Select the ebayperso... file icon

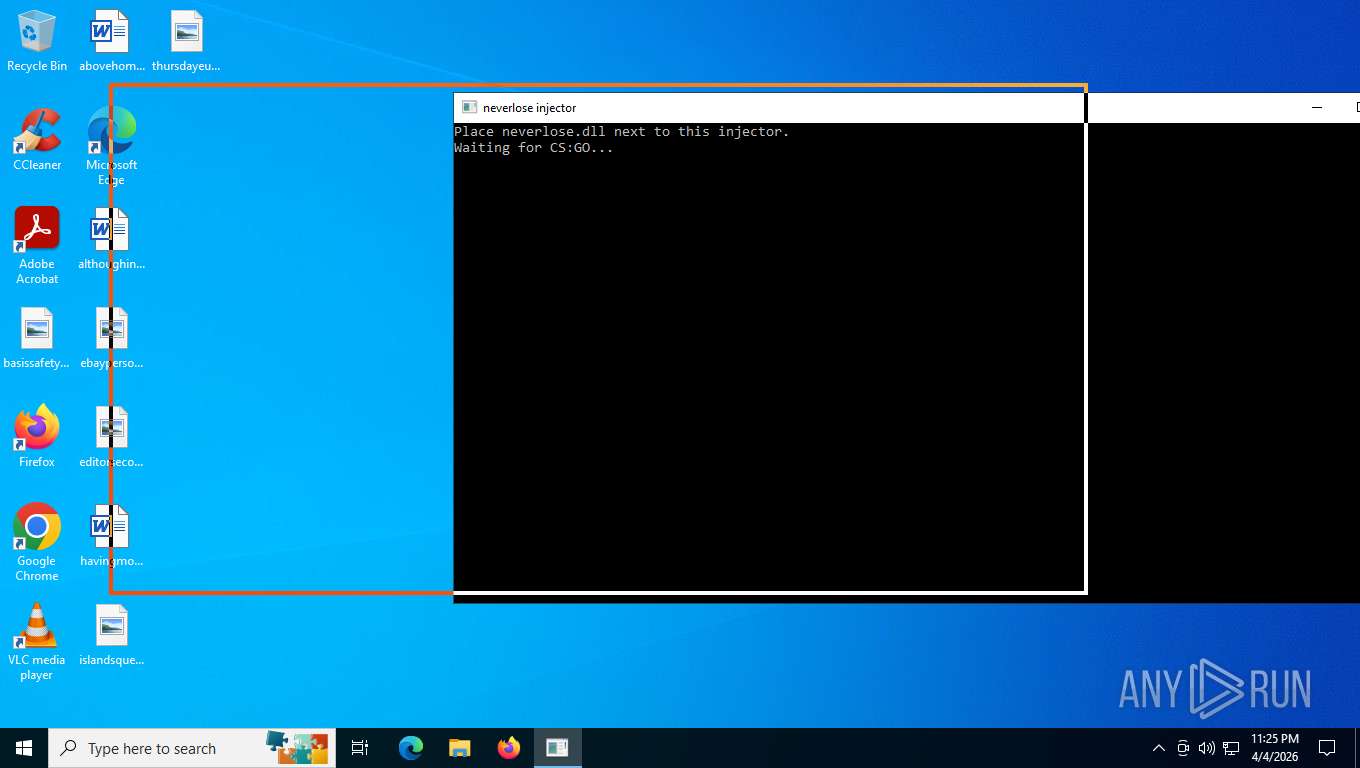coord(111,339)
